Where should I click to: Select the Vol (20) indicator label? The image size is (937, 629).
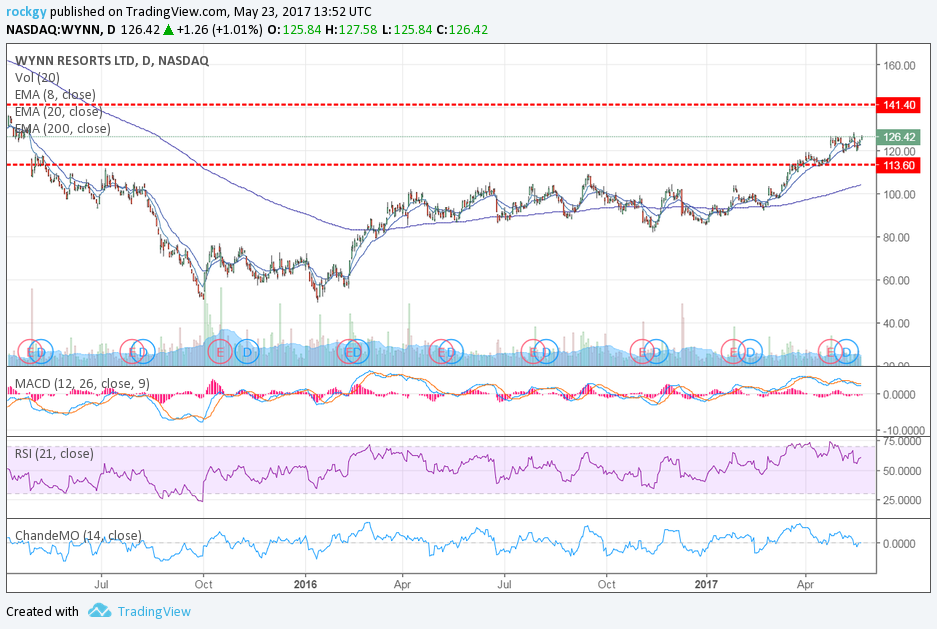coord(37,78)
